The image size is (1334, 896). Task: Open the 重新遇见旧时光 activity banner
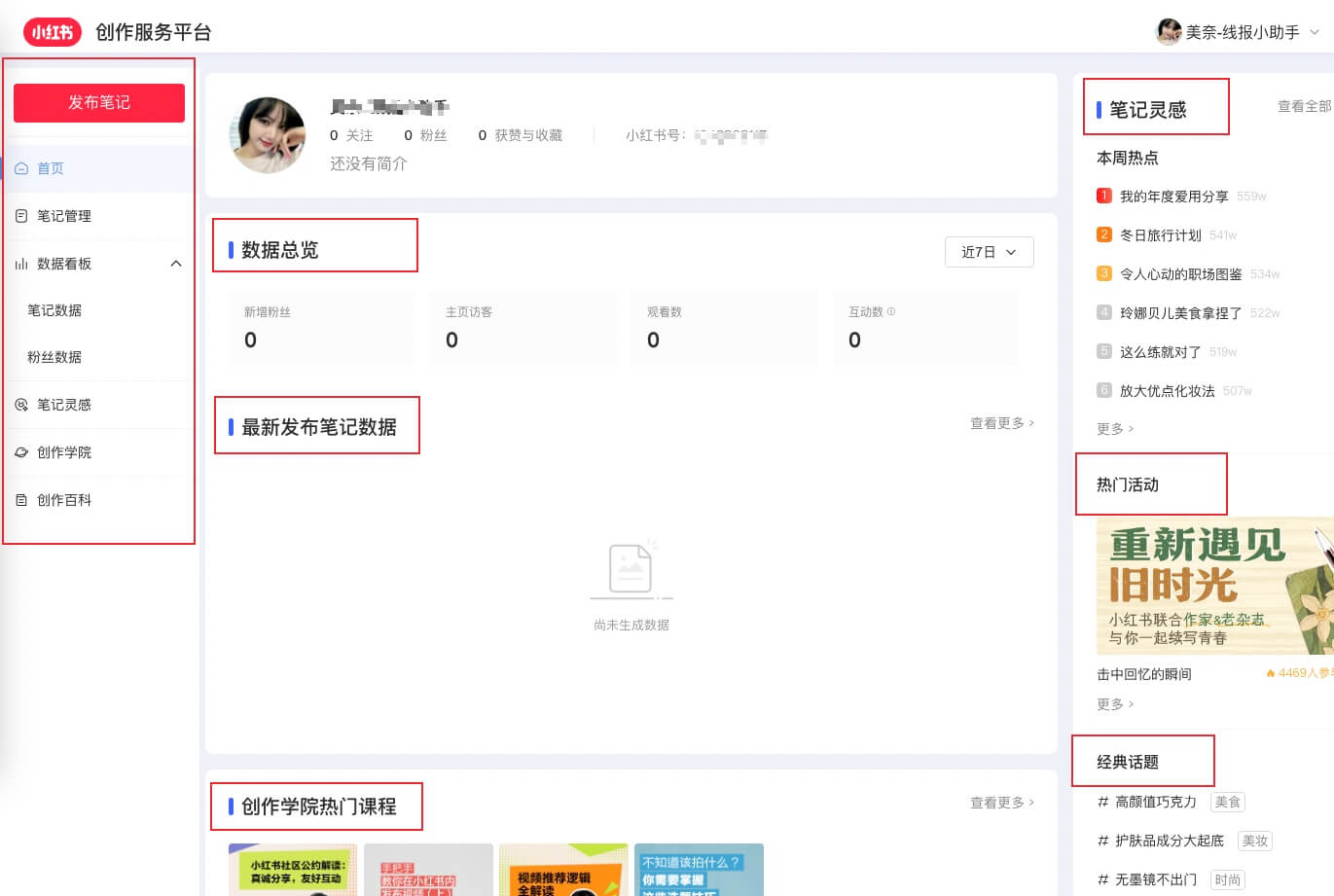[x=1214, y=586]
